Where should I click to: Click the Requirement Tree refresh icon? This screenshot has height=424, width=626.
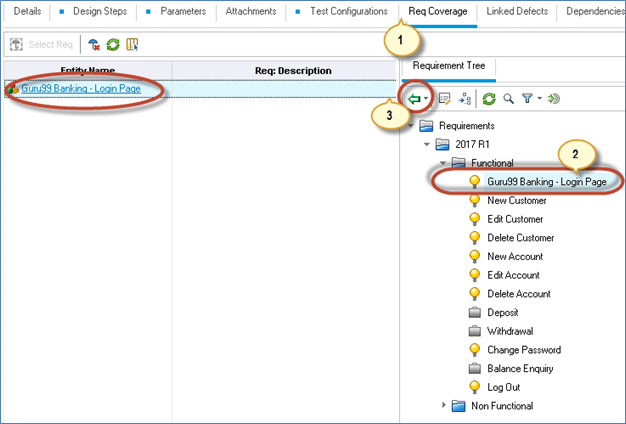489,99
